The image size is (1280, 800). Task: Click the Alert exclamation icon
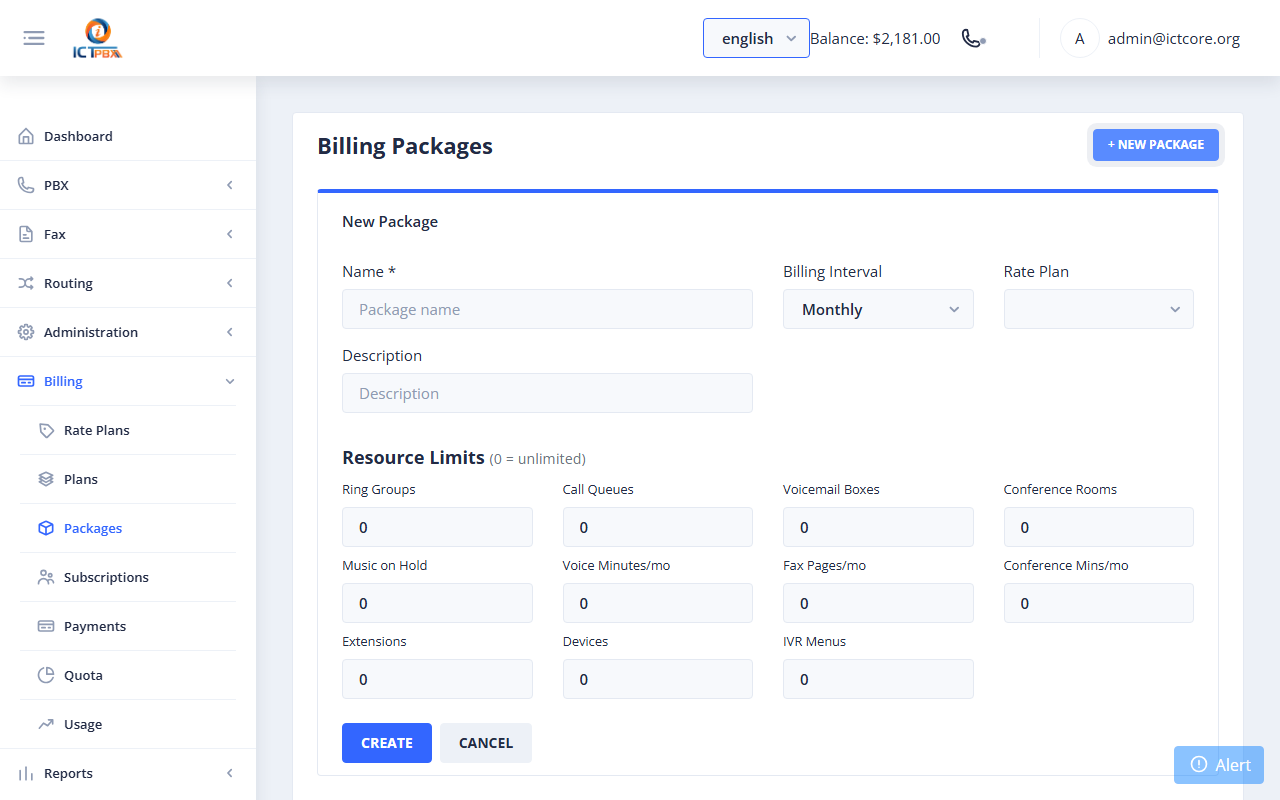pyautogui.click(x=1199, y=764)
